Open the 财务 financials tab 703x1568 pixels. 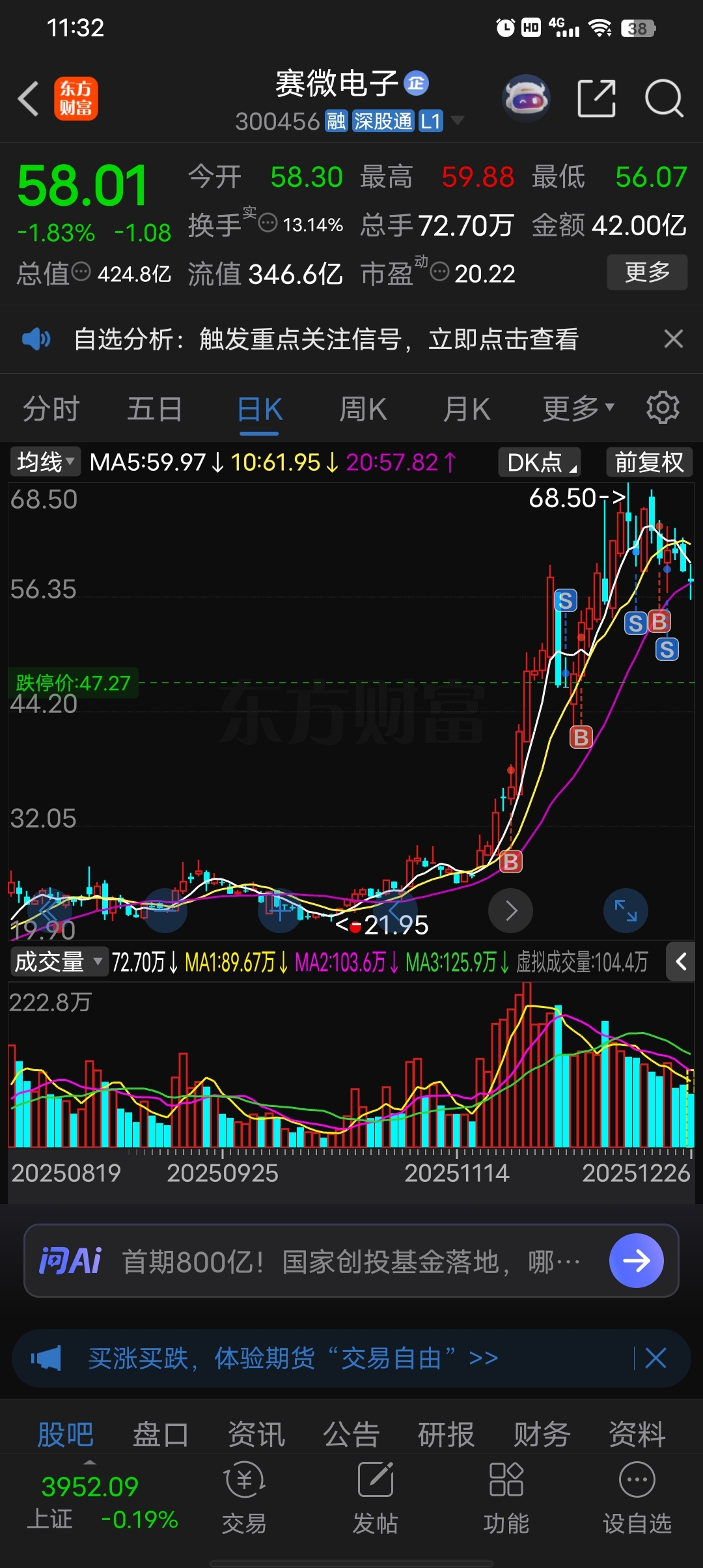[542, 1434]
